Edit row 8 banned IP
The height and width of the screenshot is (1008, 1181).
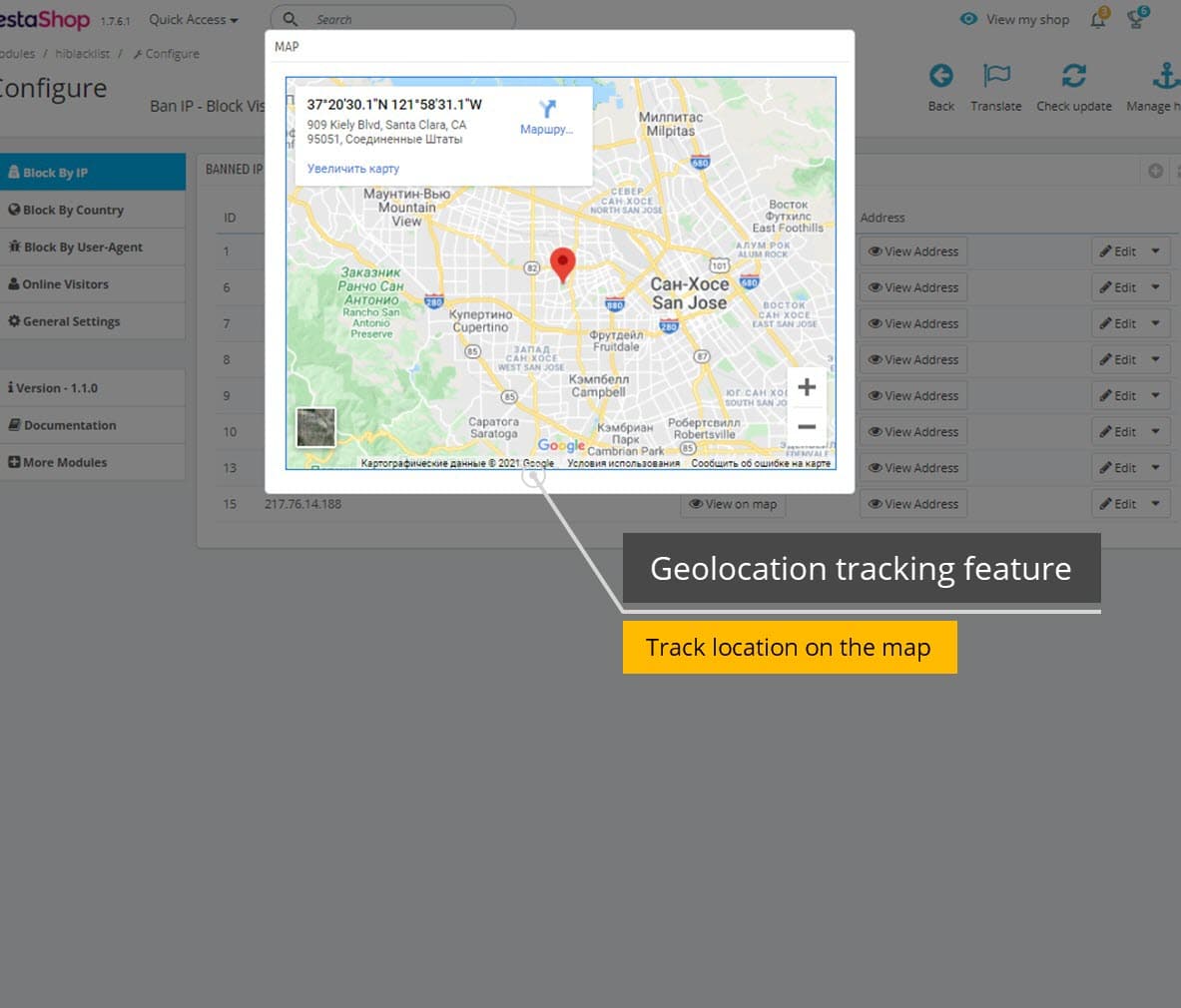tap(1118, 360)
